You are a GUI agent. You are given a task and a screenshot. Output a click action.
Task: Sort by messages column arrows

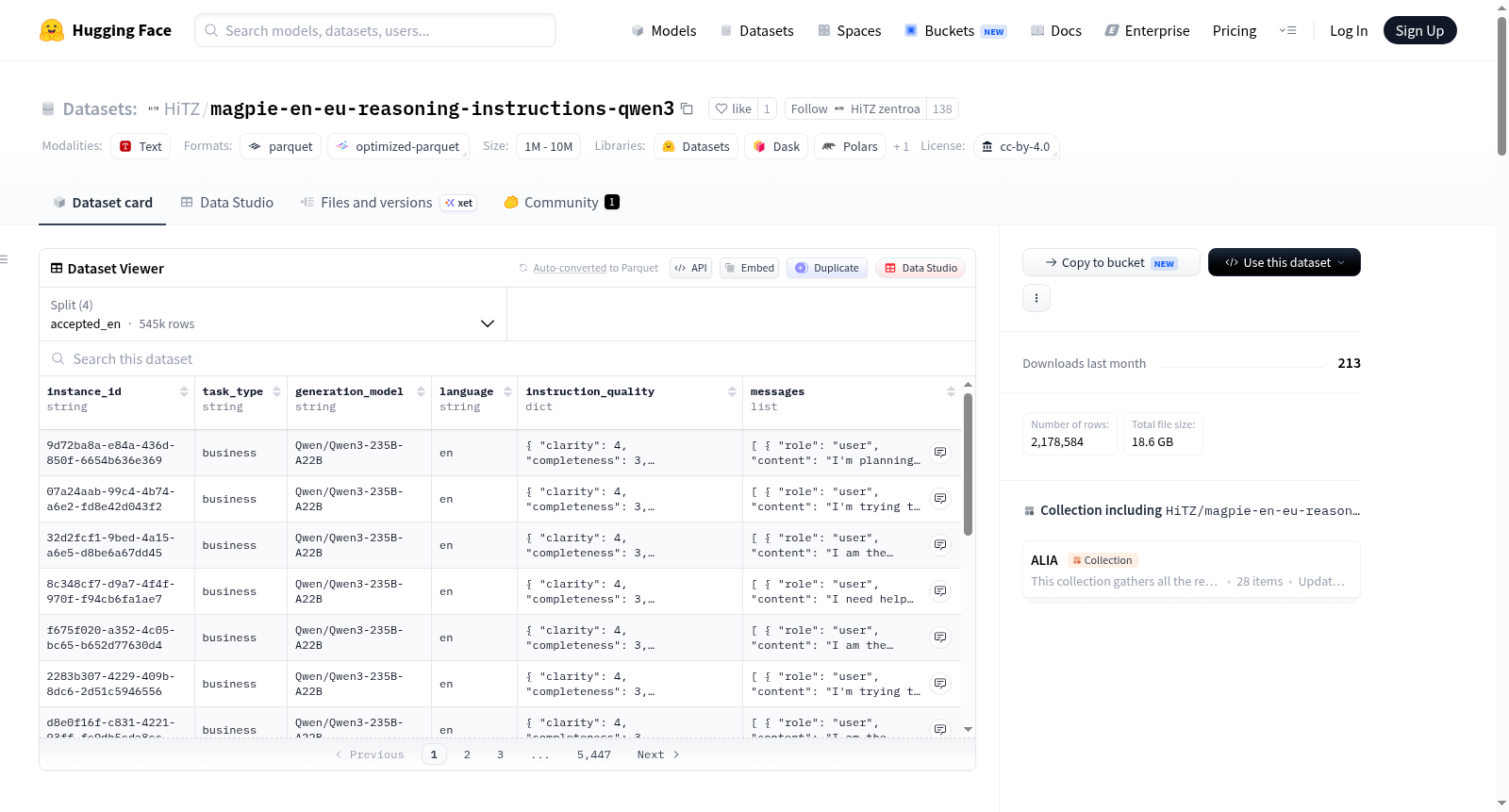tap(951, 391)
